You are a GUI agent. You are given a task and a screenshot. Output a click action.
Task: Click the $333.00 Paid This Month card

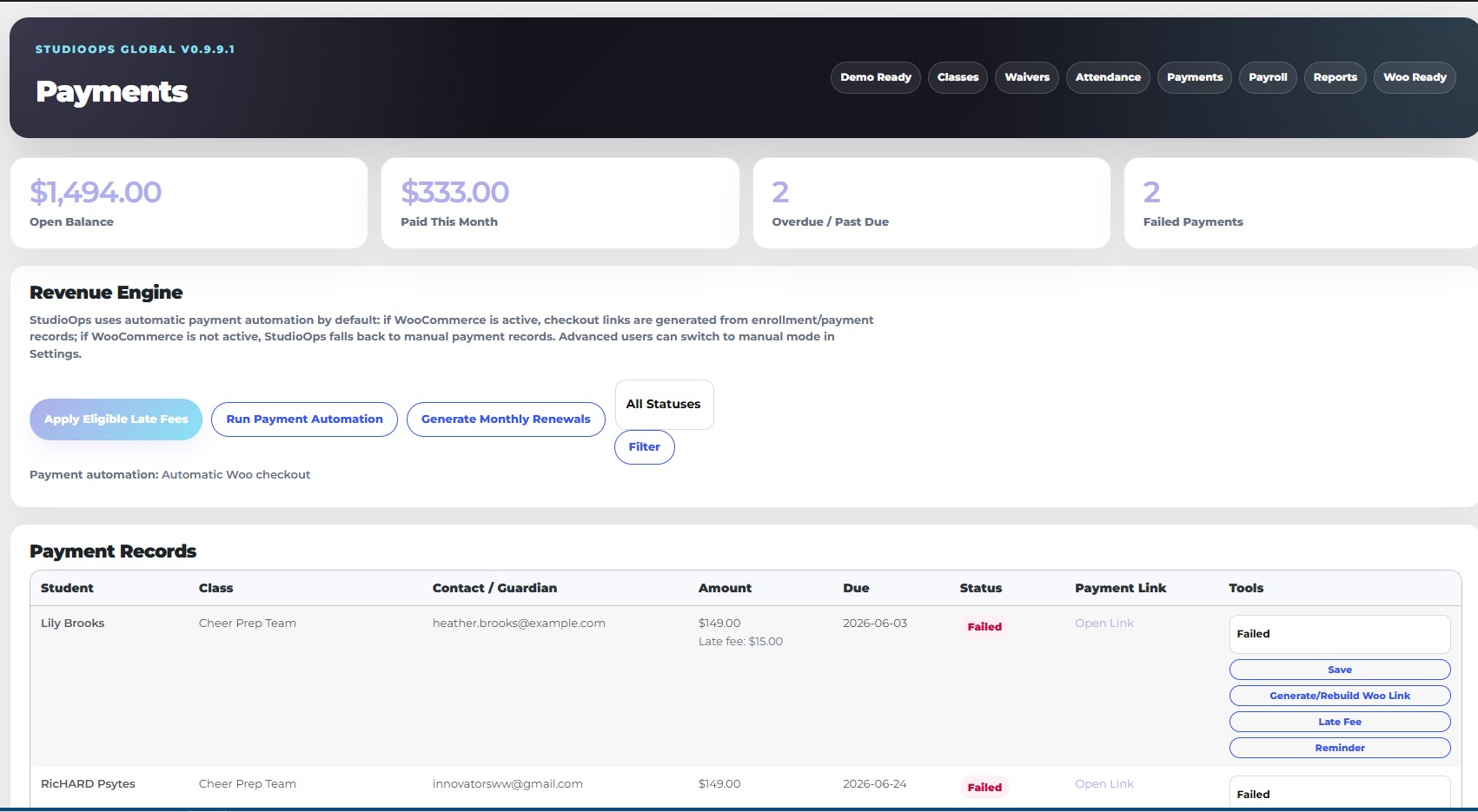pos(560,203)
